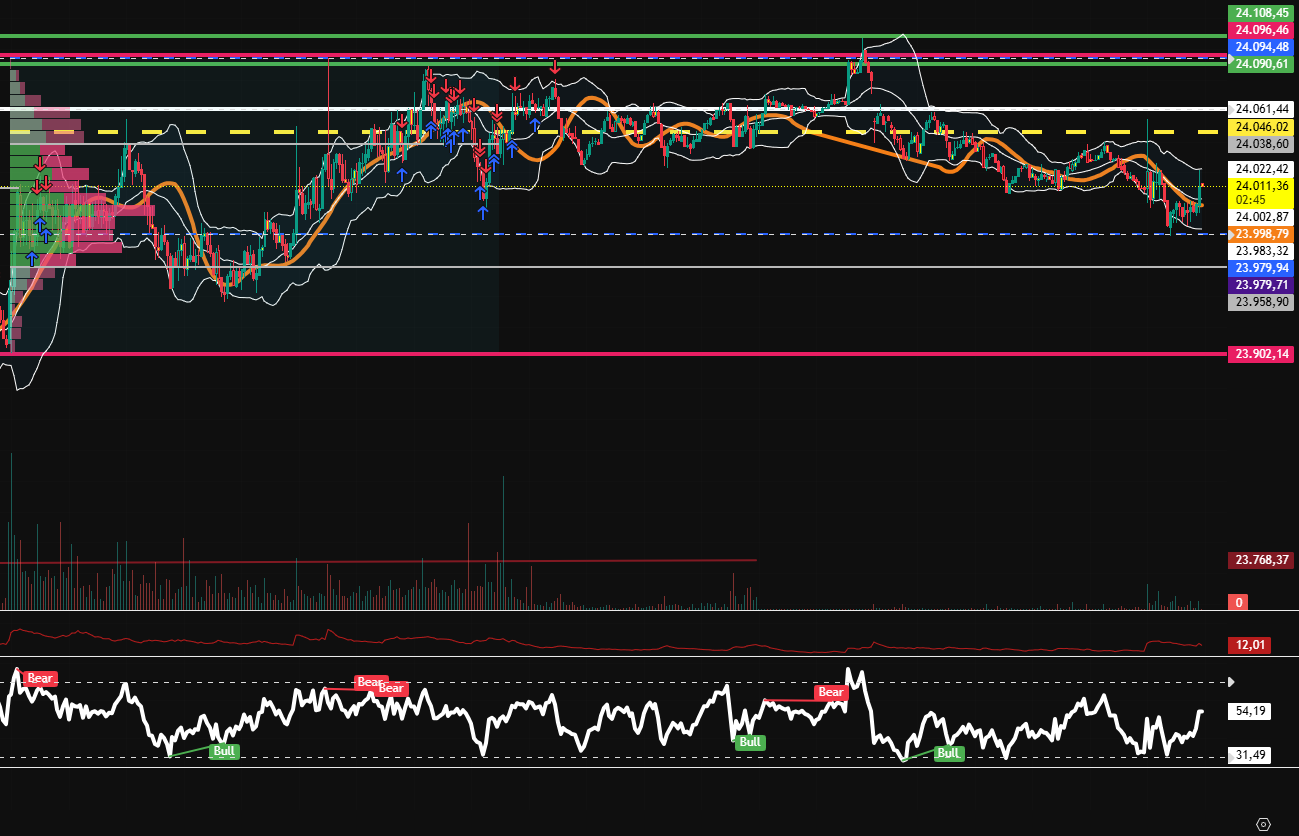
Task: Select a blue up-arrow buy signal on the chart
Action: tap(483, 210)
